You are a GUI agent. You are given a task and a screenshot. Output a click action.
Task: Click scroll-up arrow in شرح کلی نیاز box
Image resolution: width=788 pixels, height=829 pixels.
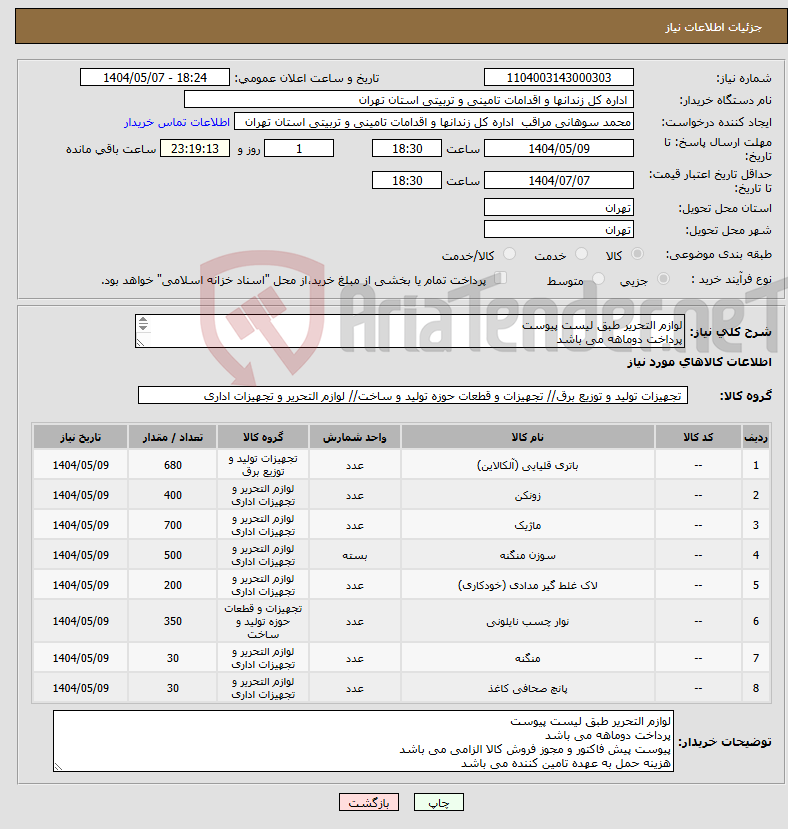143,320
